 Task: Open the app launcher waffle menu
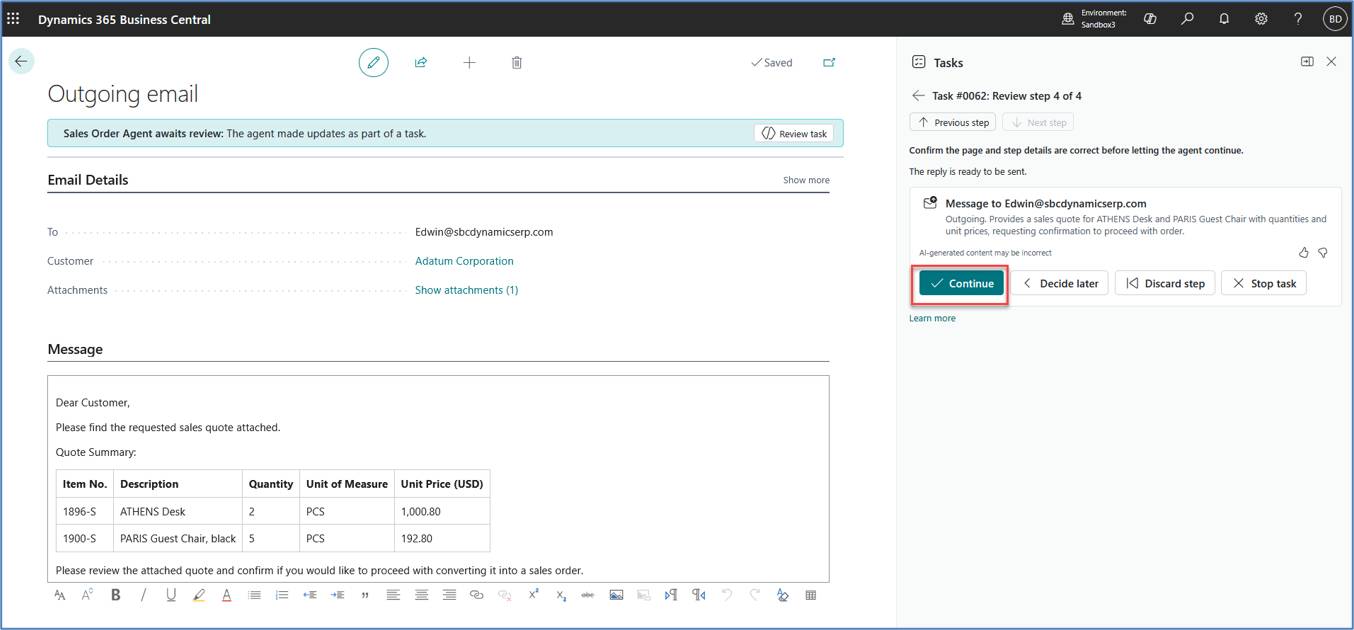point(13,18)
